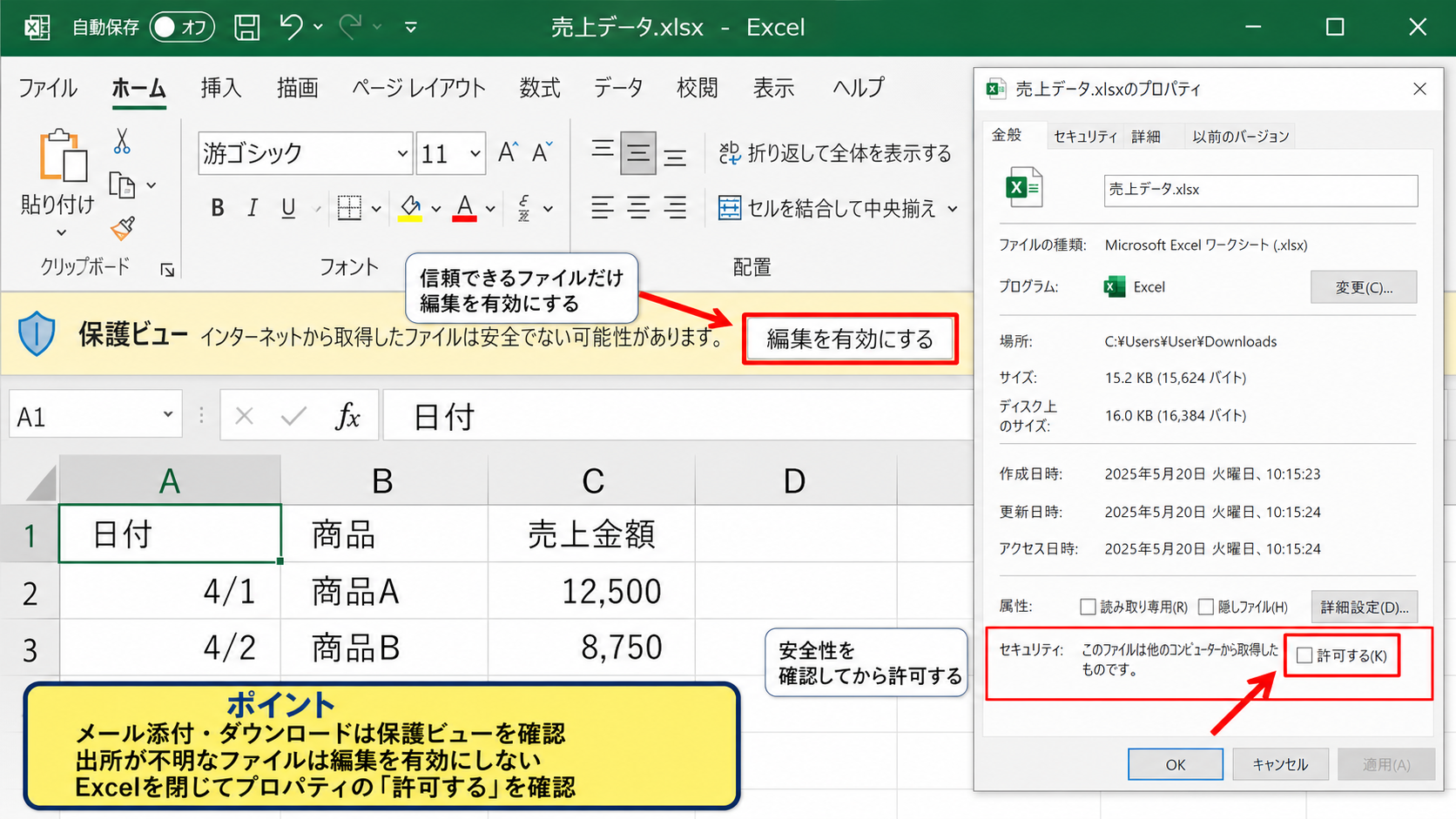Viewport: 1456px width, 819px height.
Task: Click the 詳細設定(D)... button
Action: [1365, 607]
